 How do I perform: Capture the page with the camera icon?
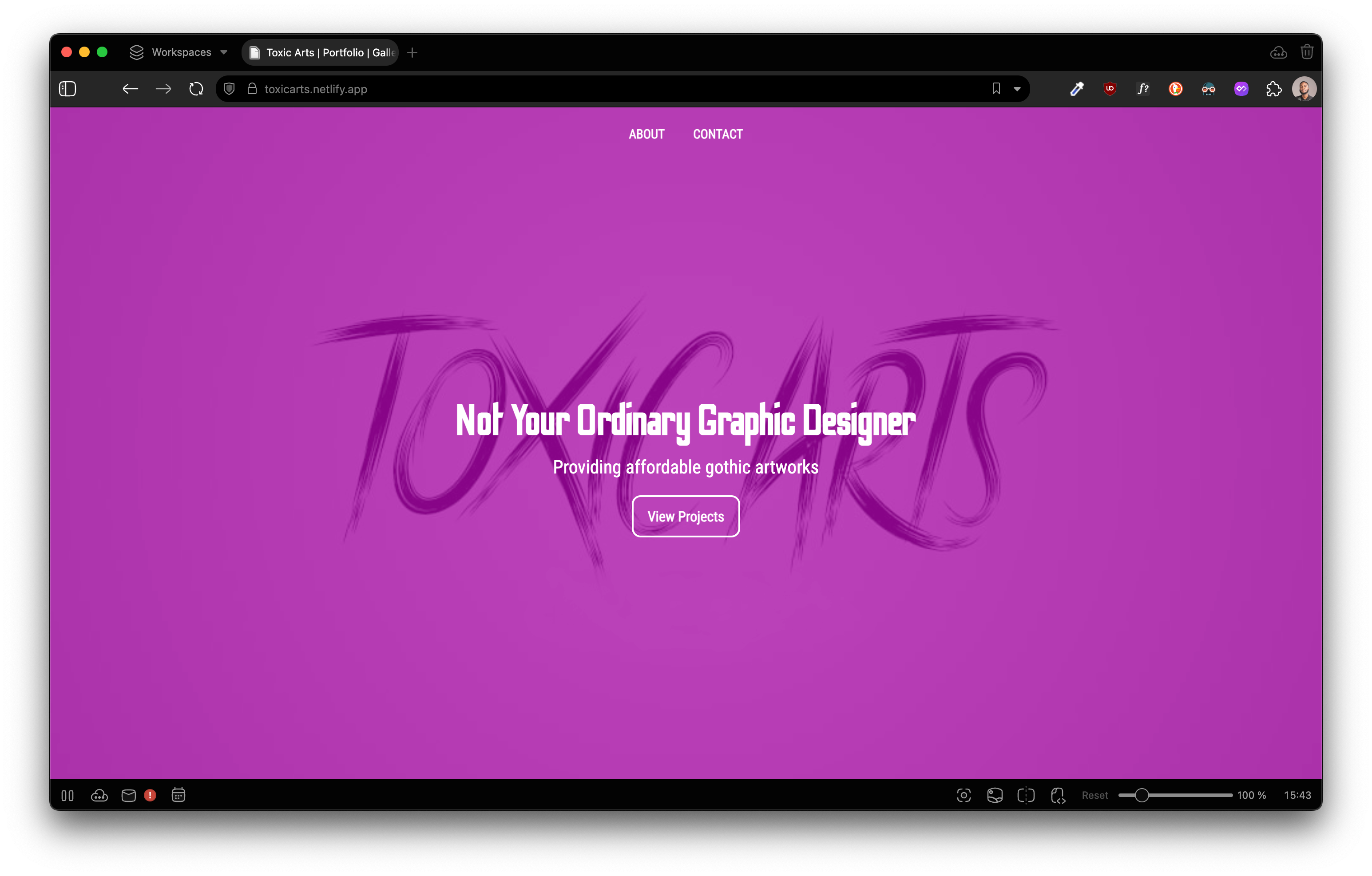point(964,796)
